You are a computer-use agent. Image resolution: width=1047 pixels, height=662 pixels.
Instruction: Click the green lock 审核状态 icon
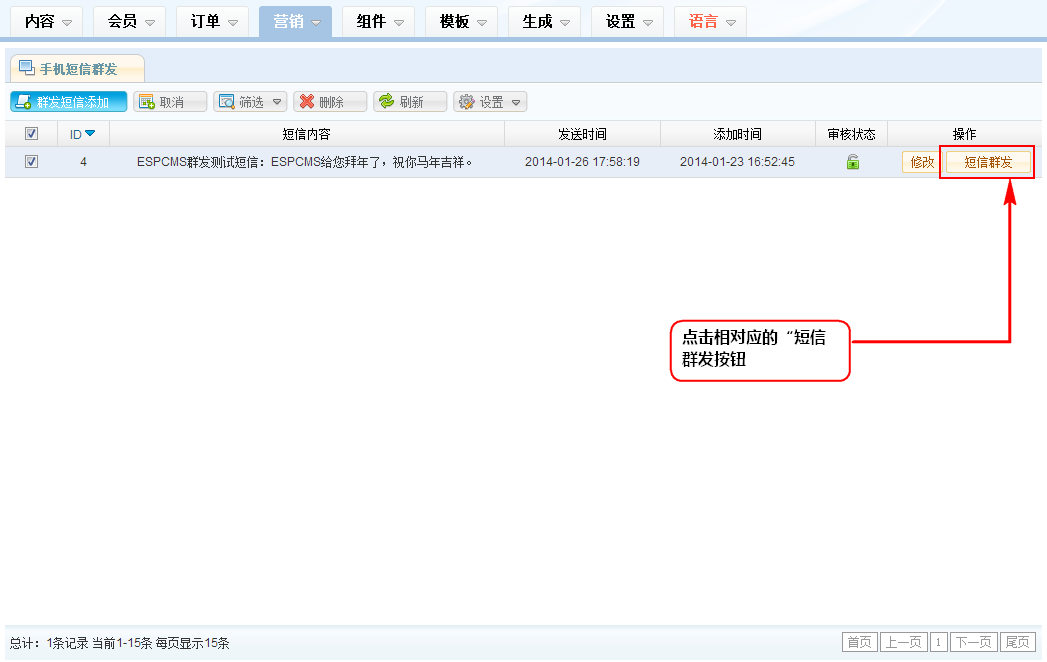pos(852,162)
